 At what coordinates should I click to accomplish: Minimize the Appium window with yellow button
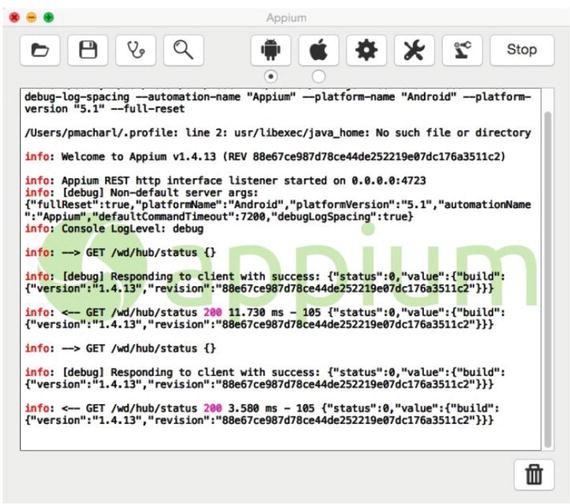(32, 17)
